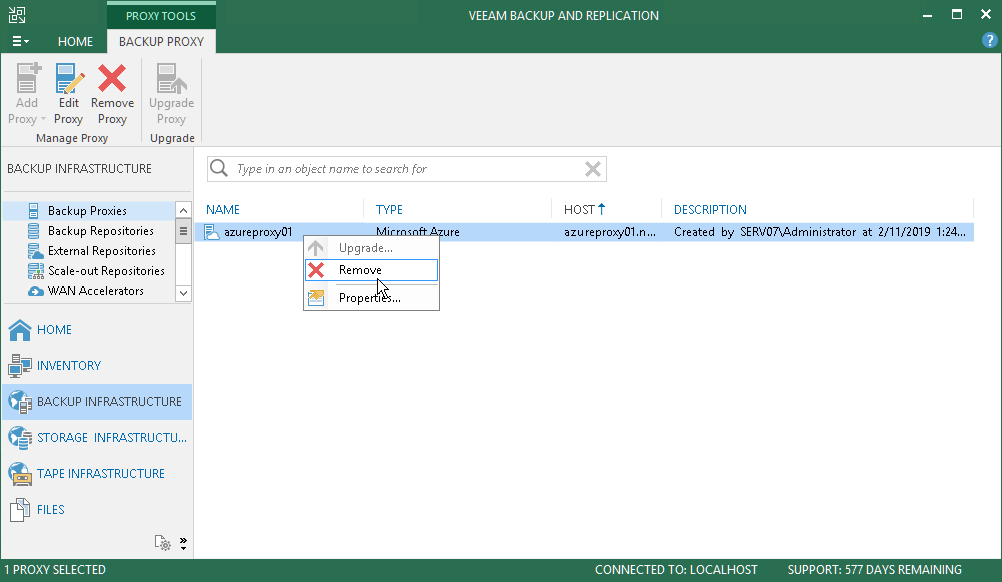The height and width of the screenshot is (582, 1002).
Task: Click the Scale-out Repositories tree icon
Action: coord(35,271)
